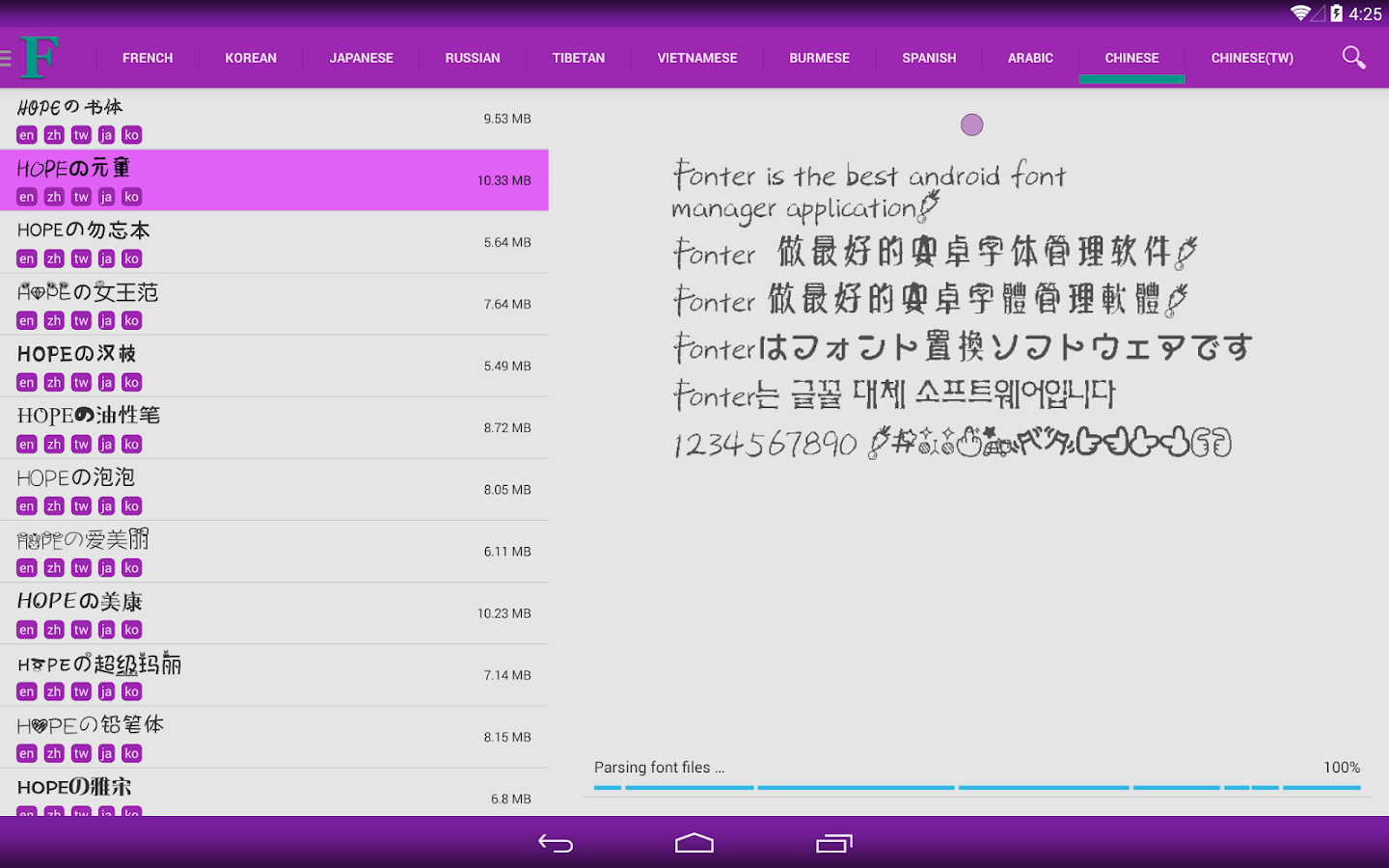
Task: Tap the Android home navigation icon
Action: (694, 844)
